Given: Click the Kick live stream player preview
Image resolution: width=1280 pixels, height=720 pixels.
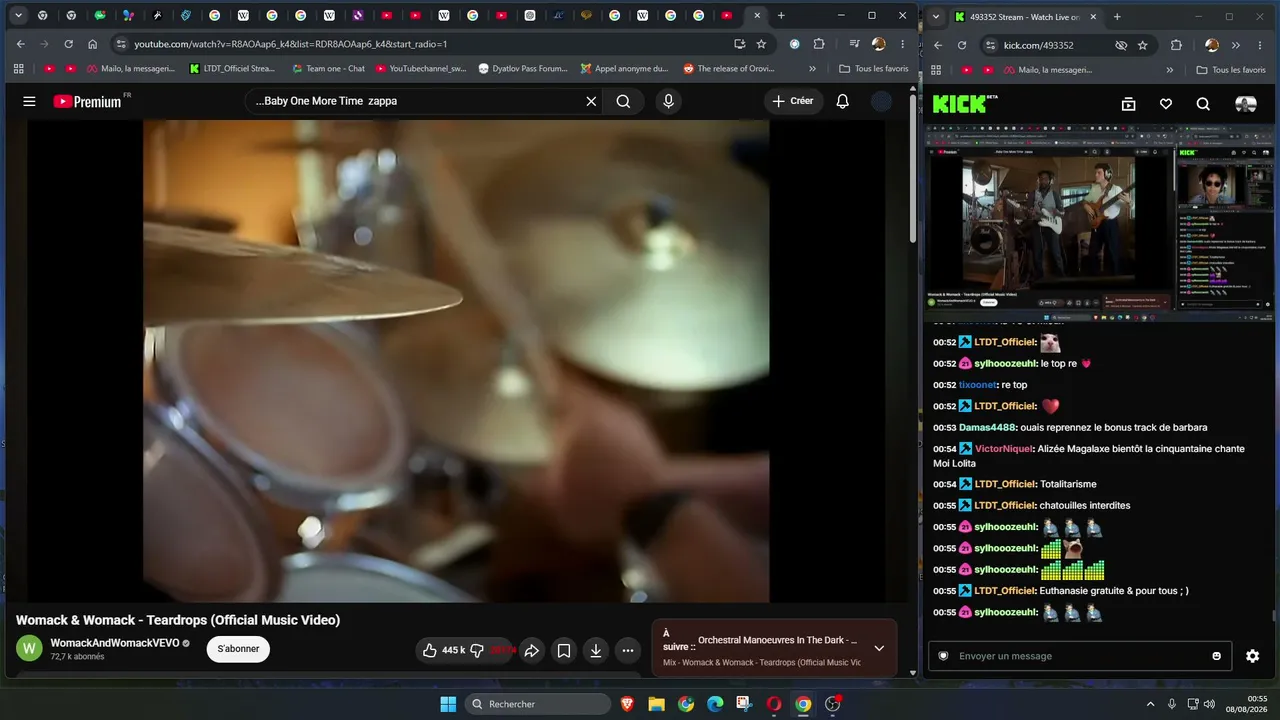Looking at the screenshot, I should click(1100, 222).
